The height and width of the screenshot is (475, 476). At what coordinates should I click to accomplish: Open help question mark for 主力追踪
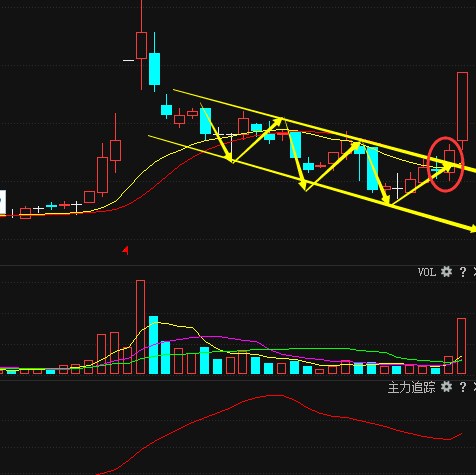coord(463,387)
